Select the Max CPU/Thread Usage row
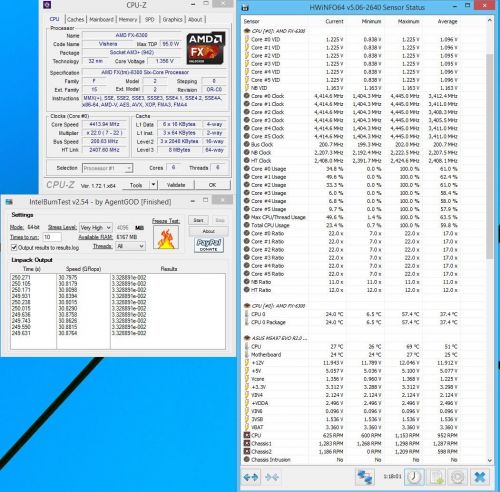This screenshot has width=500, height=492. [x=351, y=217]
